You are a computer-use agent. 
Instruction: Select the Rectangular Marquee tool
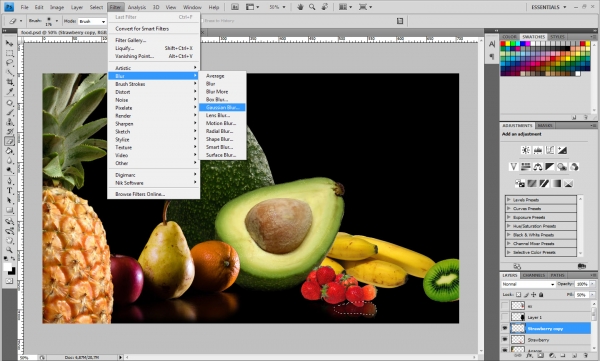(9, 53)
